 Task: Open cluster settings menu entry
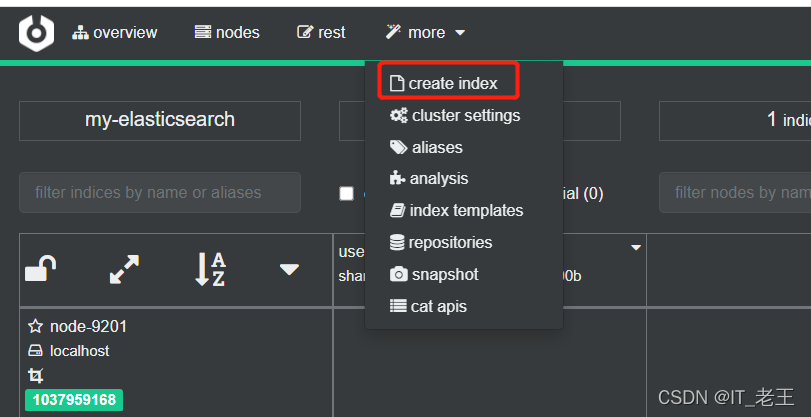(x=454, y=115)
